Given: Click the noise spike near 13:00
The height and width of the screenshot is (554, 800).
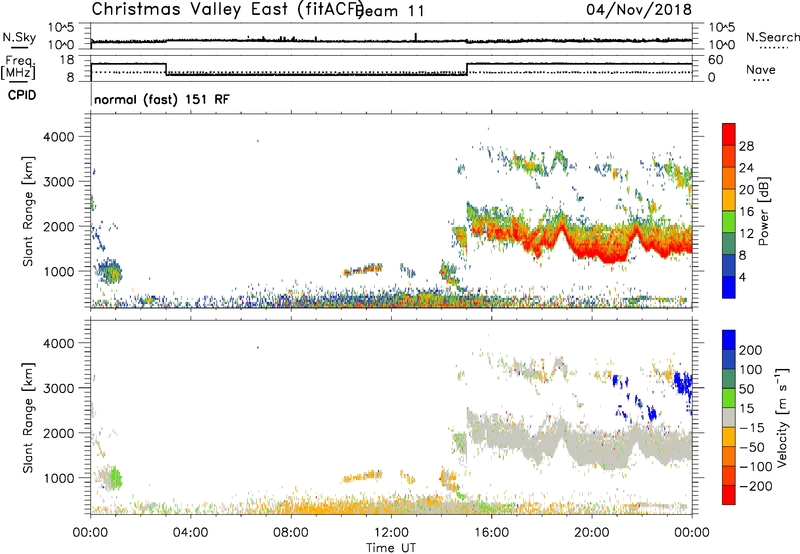Looking at the screenshot, I should coord(416,37).
